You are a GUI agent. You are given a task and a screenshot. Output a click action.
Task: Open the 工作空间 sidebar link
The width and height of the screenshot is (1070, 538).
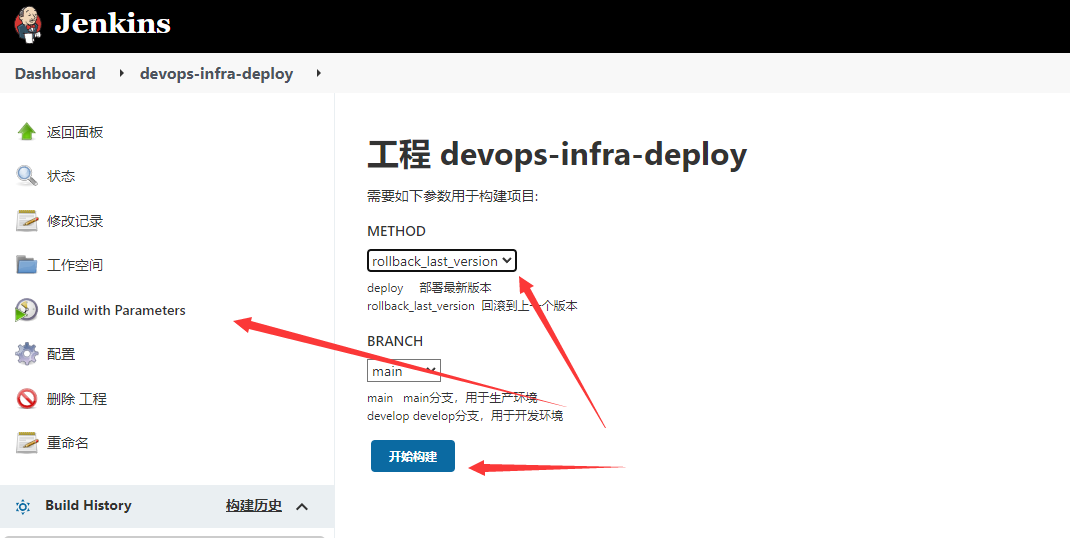click(x=75, y=265)
